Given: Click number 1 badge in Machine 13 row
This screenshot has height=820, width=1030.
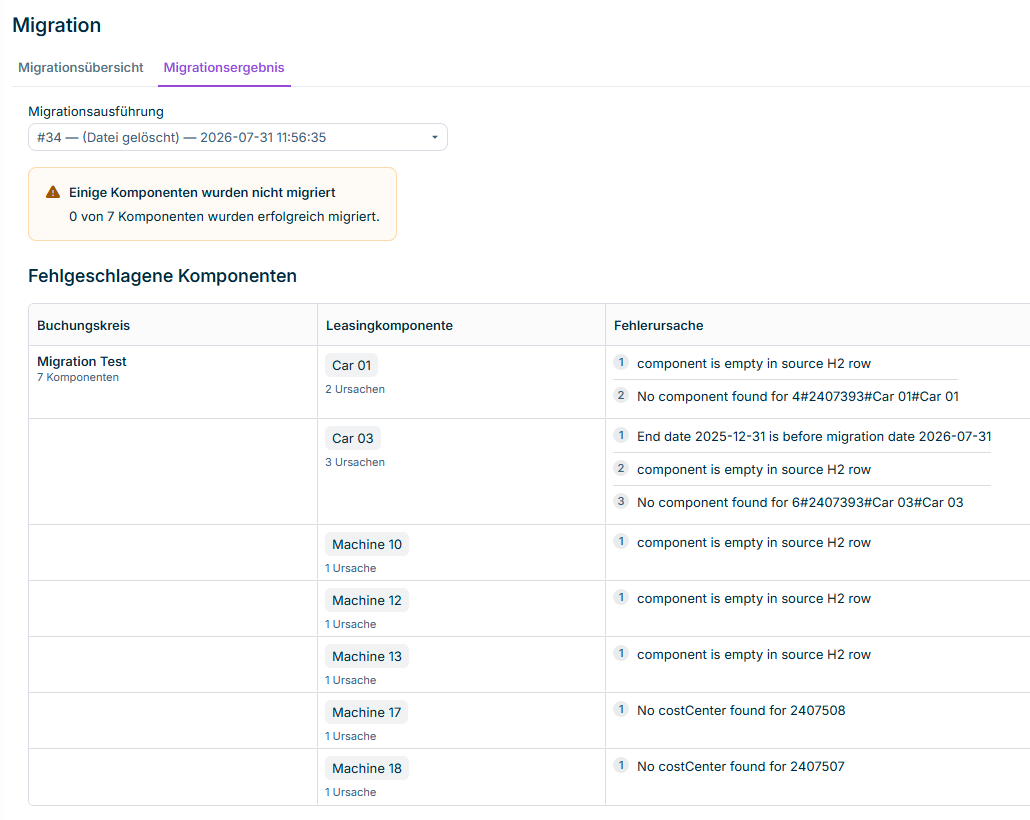Looking at the screenshot, I should 621,653.
